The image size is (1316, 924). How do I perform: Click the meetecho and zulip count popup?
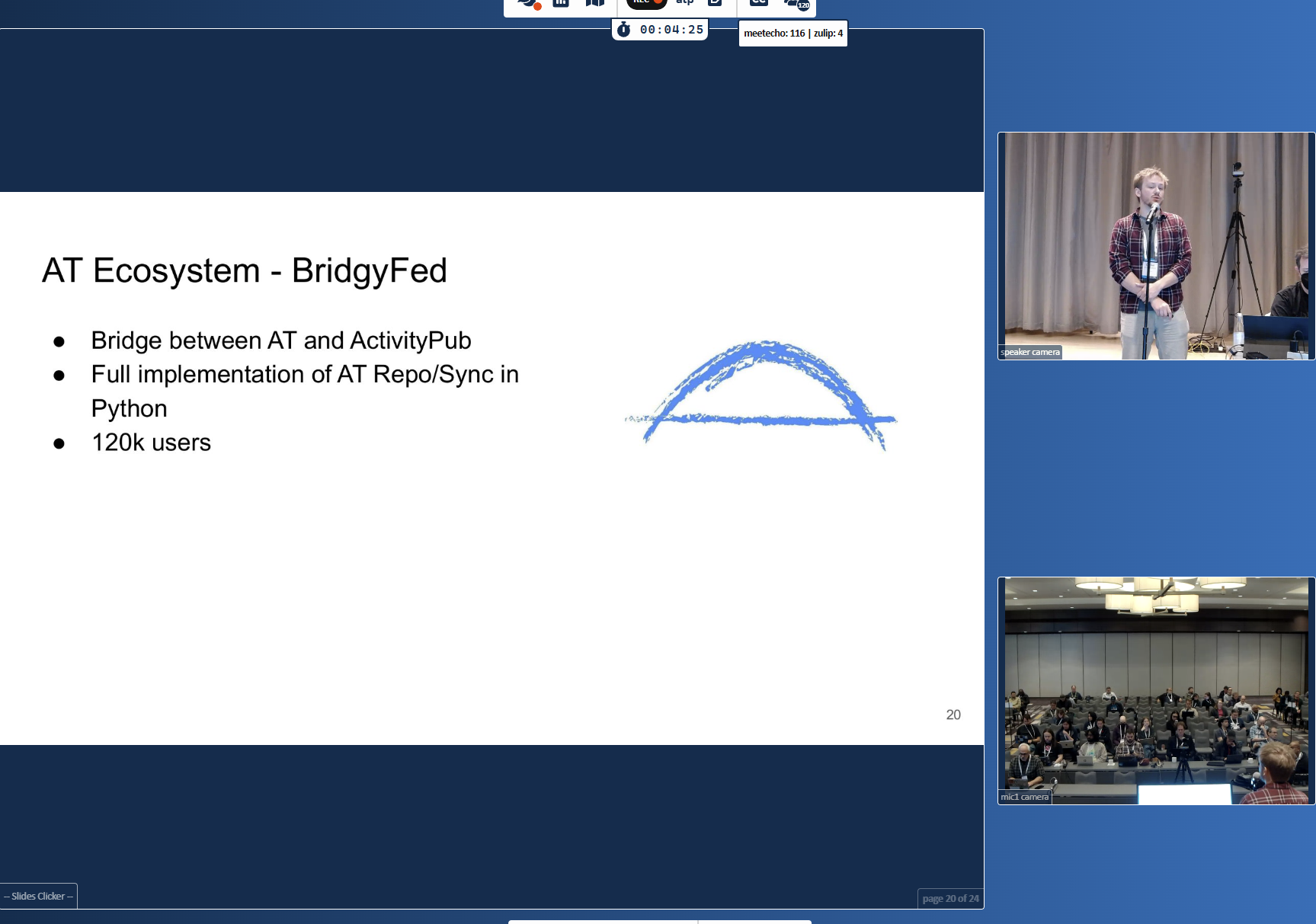pyautogui.click(x=792, y=34)
